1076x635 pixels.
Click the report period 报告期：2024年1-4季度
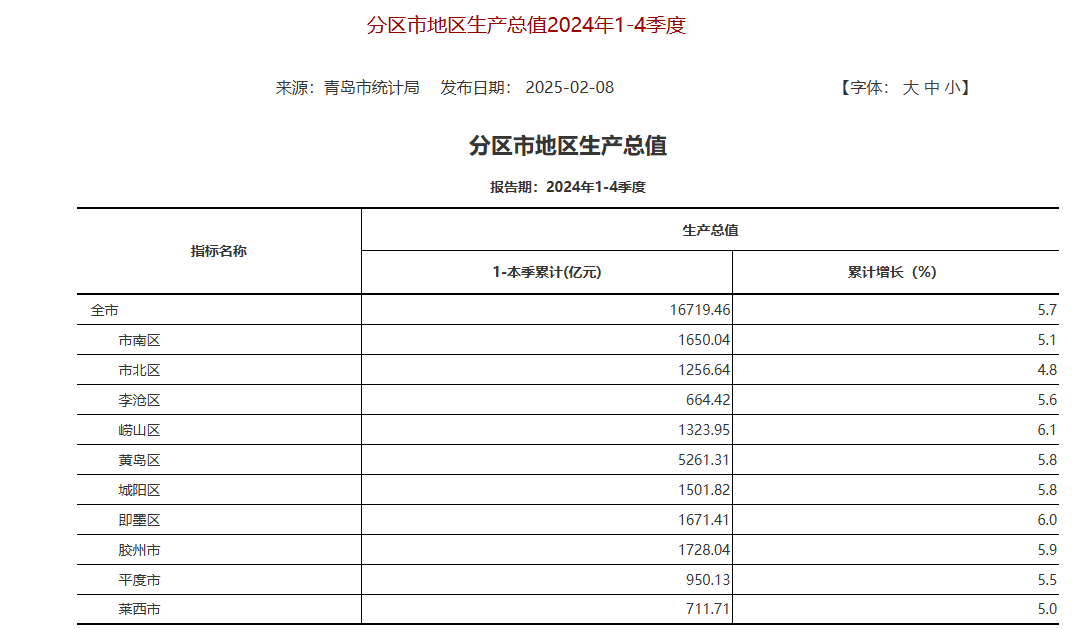click(568, 187)
